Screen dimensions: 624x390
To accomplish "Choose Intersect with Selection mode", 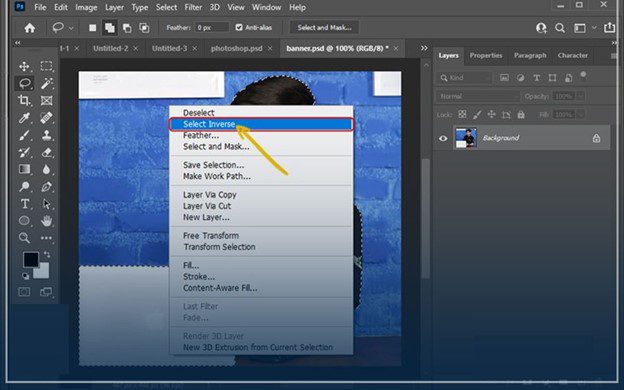I will pyautogui.click(x=144, y=28).
